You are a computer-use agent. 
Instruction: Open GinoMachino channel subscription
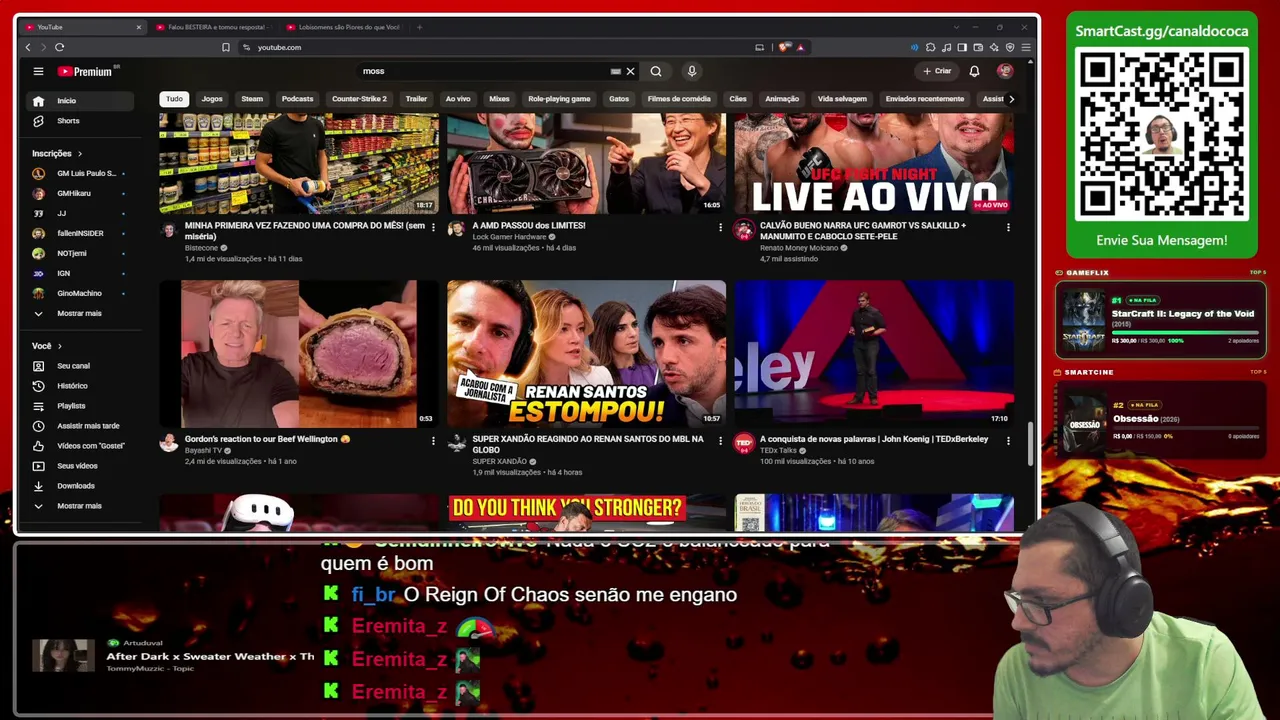pos(80,293)
